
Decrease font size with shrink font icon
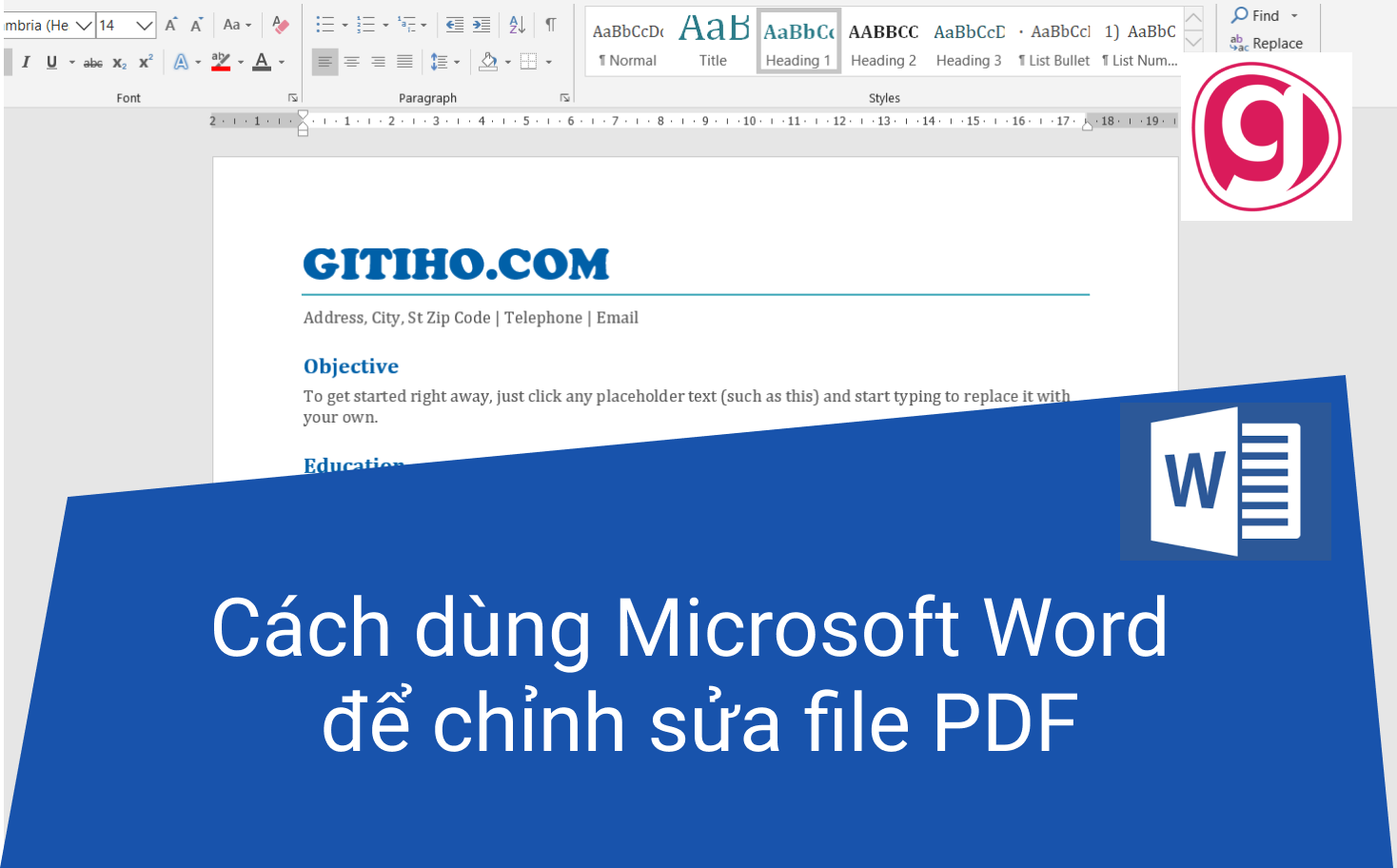point(196,25)
